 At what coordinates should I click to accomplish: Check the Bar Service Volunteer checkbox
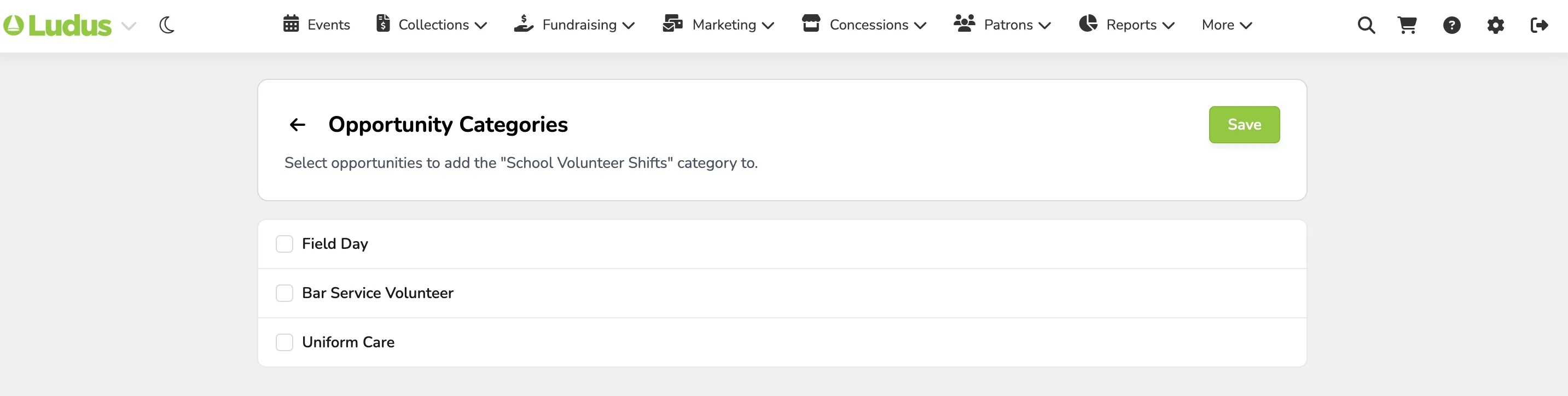[x=284, y=293]
